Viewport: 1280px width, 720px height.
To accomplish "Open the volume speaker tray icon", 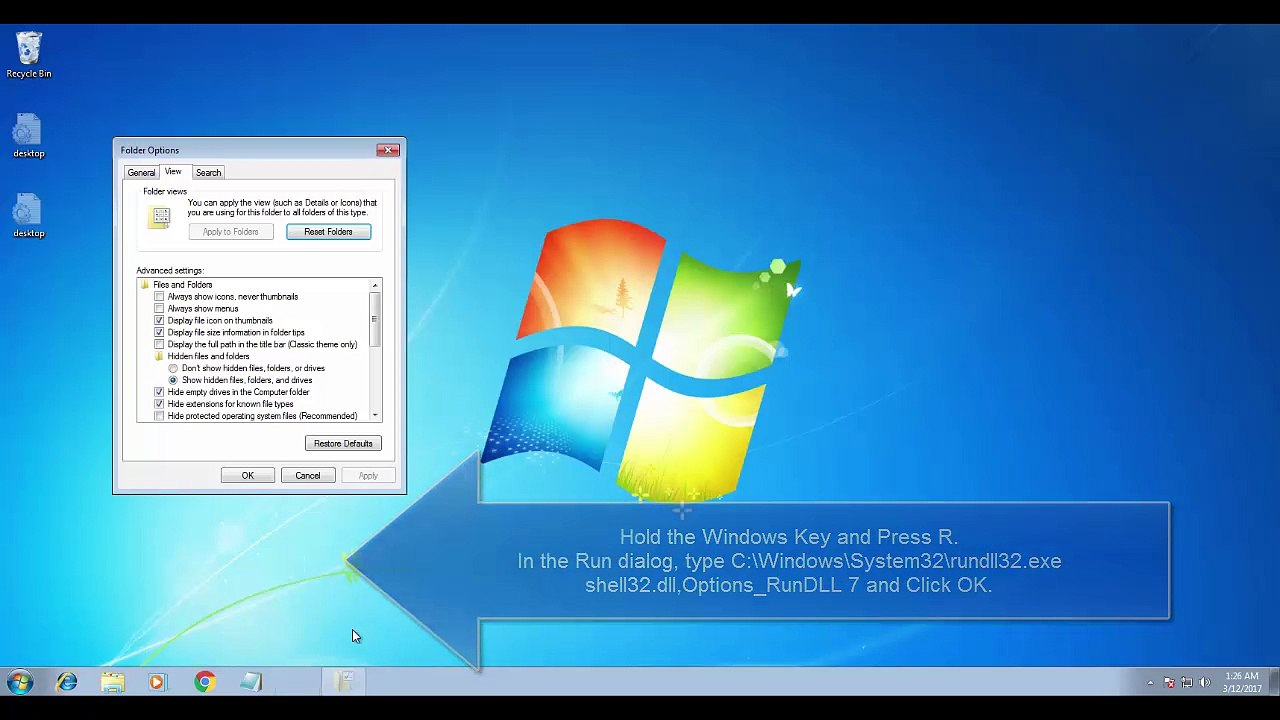I will tap(1205, 683).
